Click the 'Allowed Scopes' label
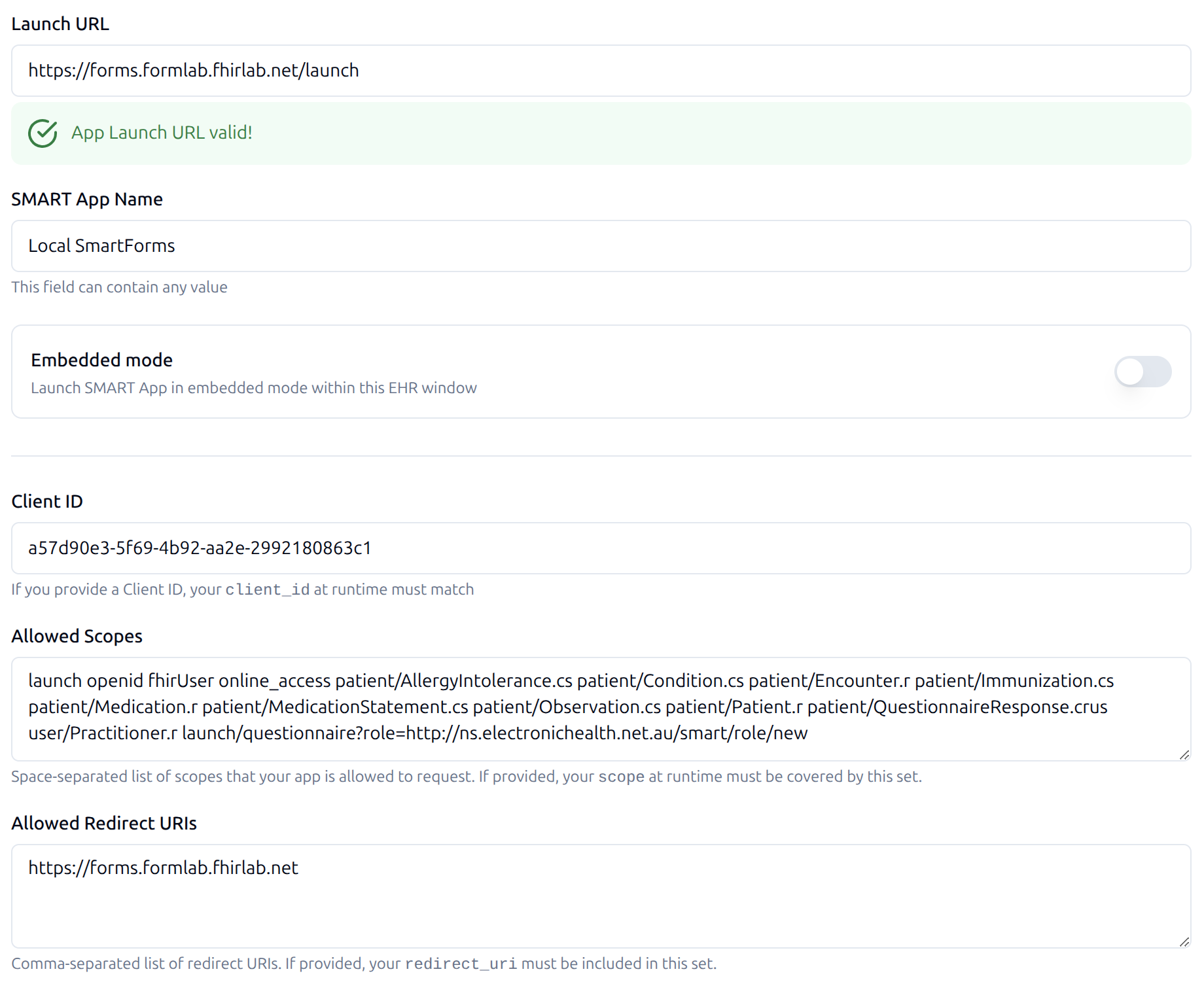 (x=77, y=637)
